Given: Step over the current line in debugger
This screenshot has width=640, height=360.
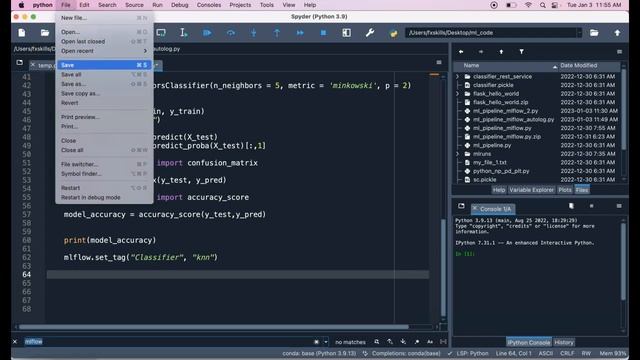Looking at the screenshot, I should tap(231, 33).
